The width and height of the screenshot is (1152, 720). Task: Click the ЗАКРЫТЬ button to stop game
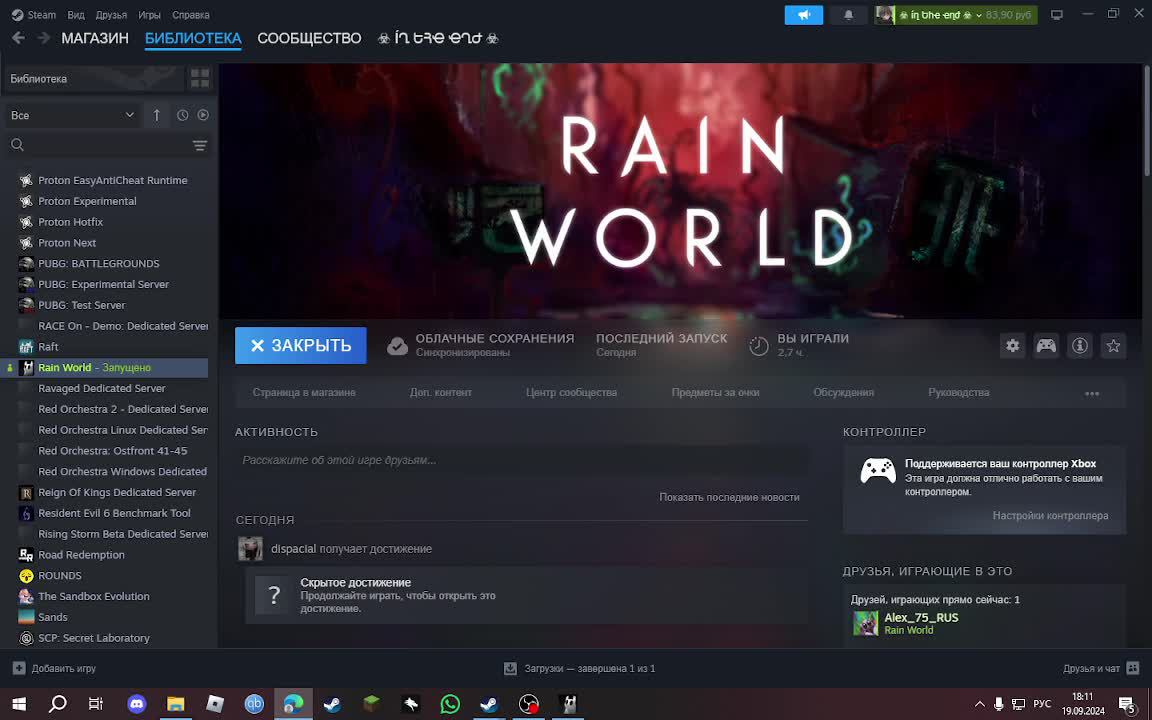coord(300,345)
